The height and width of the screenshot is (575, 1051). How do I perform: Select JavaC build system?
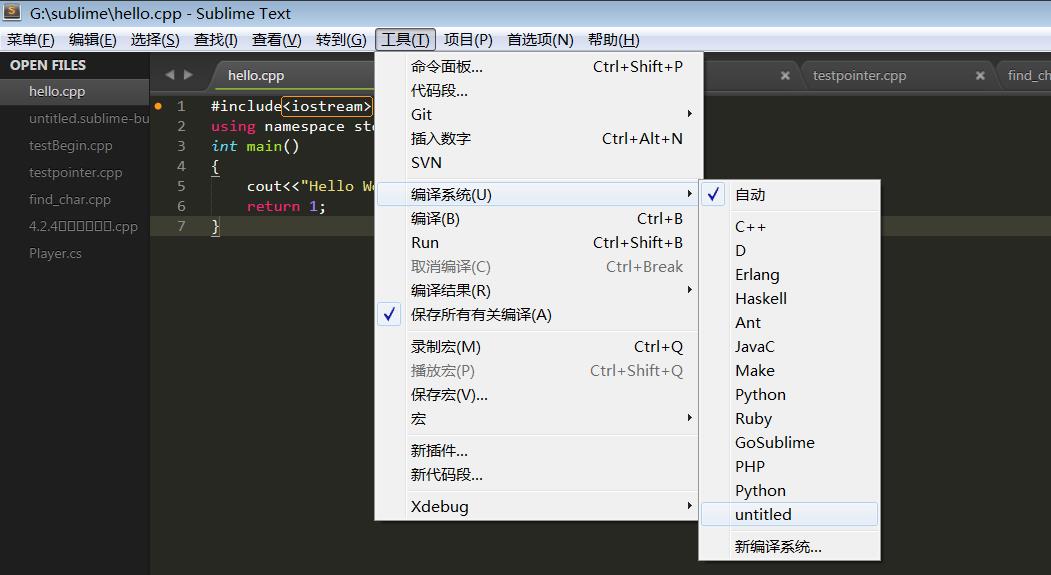click(x=789, y=346)
